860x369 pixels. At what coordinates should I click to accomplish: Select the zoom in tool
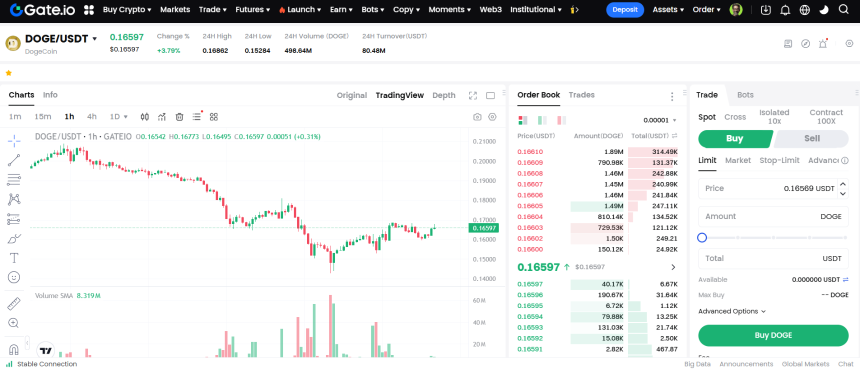point(14,323)
